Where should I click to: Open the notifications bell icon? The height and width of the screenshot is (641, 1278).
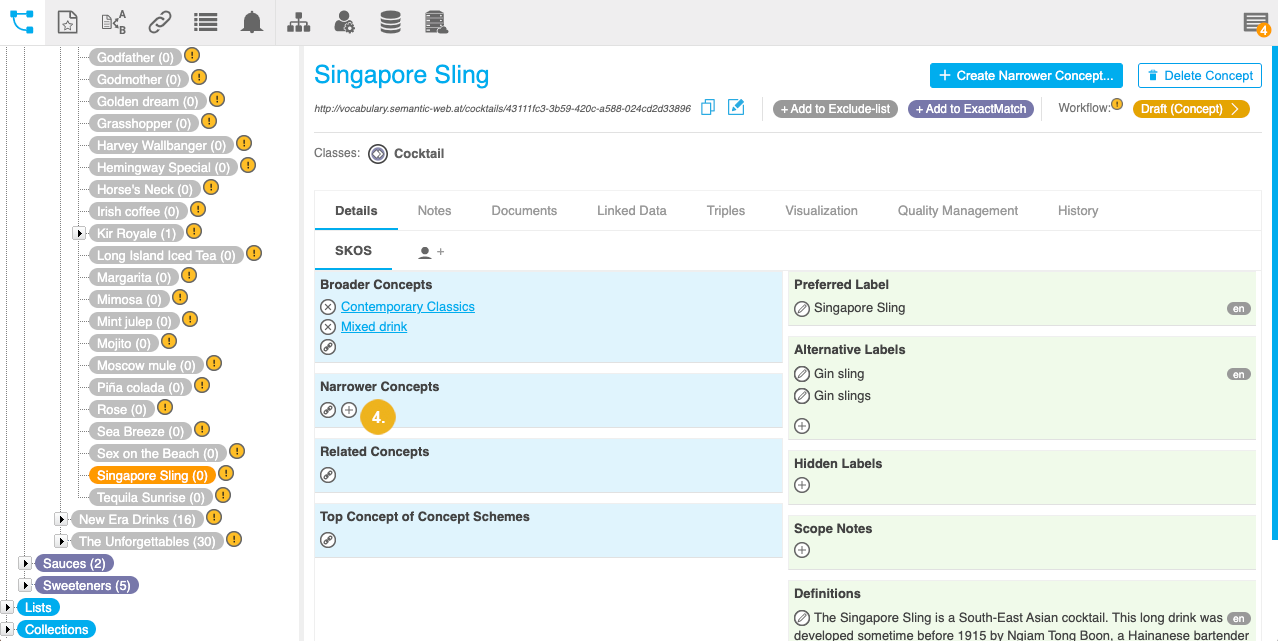pyautogui.click(x=252, y=22)
